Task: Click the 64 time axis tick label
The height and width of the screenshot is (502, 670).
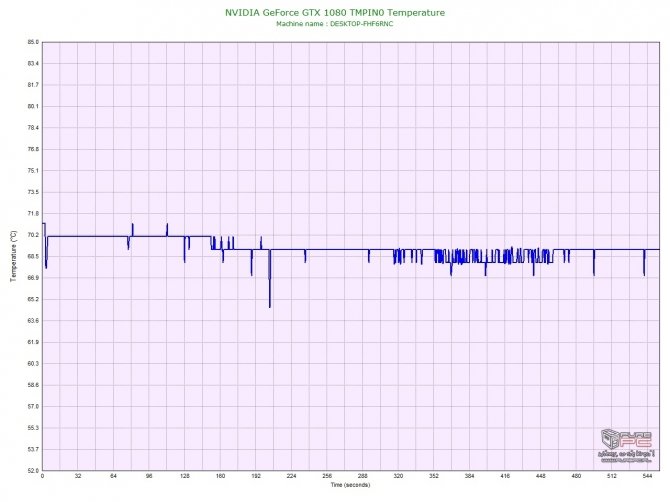Action: coord(113,476)
